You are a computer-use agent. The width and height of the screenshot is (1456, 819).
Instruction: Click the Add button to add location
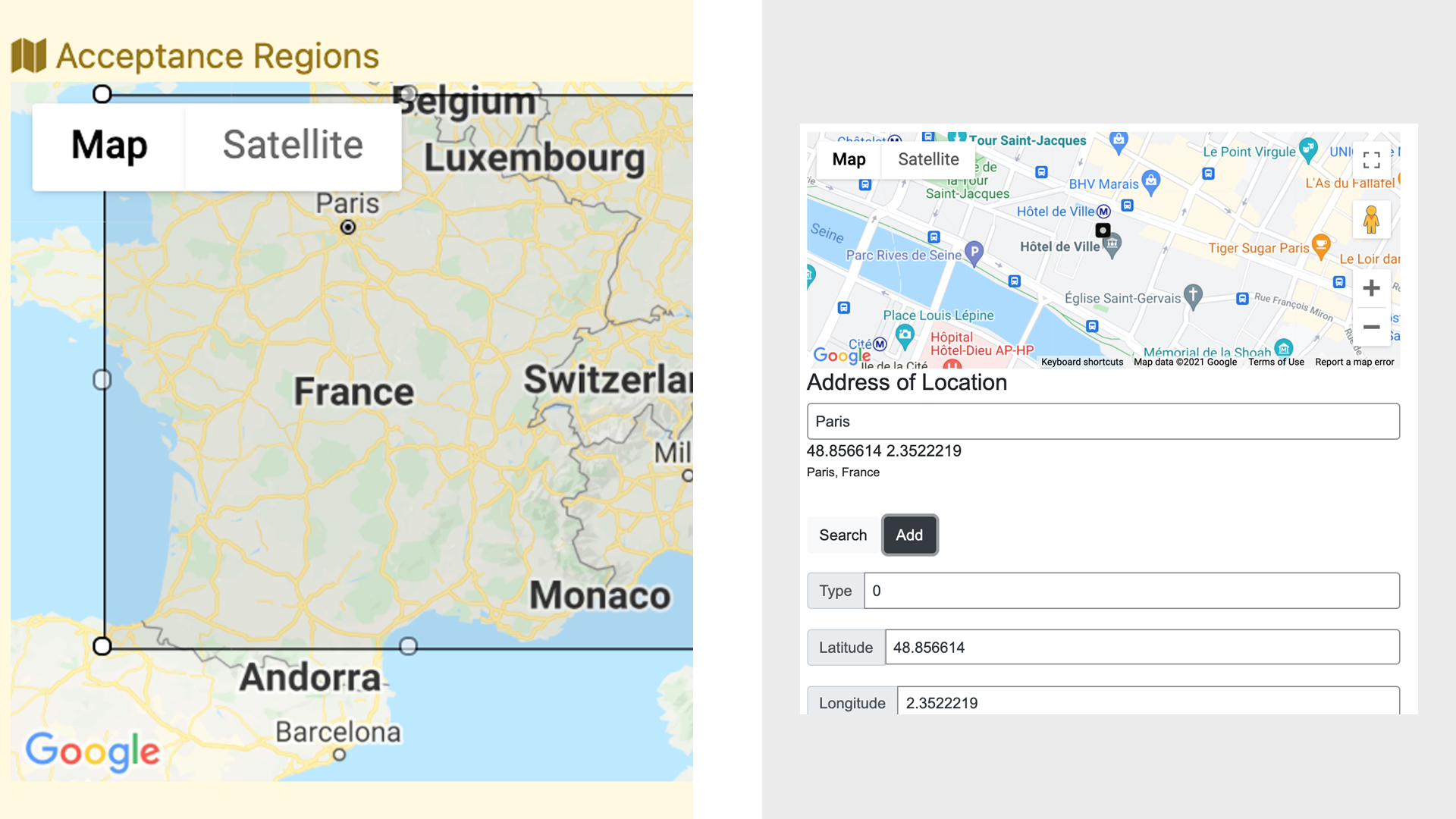909,534
